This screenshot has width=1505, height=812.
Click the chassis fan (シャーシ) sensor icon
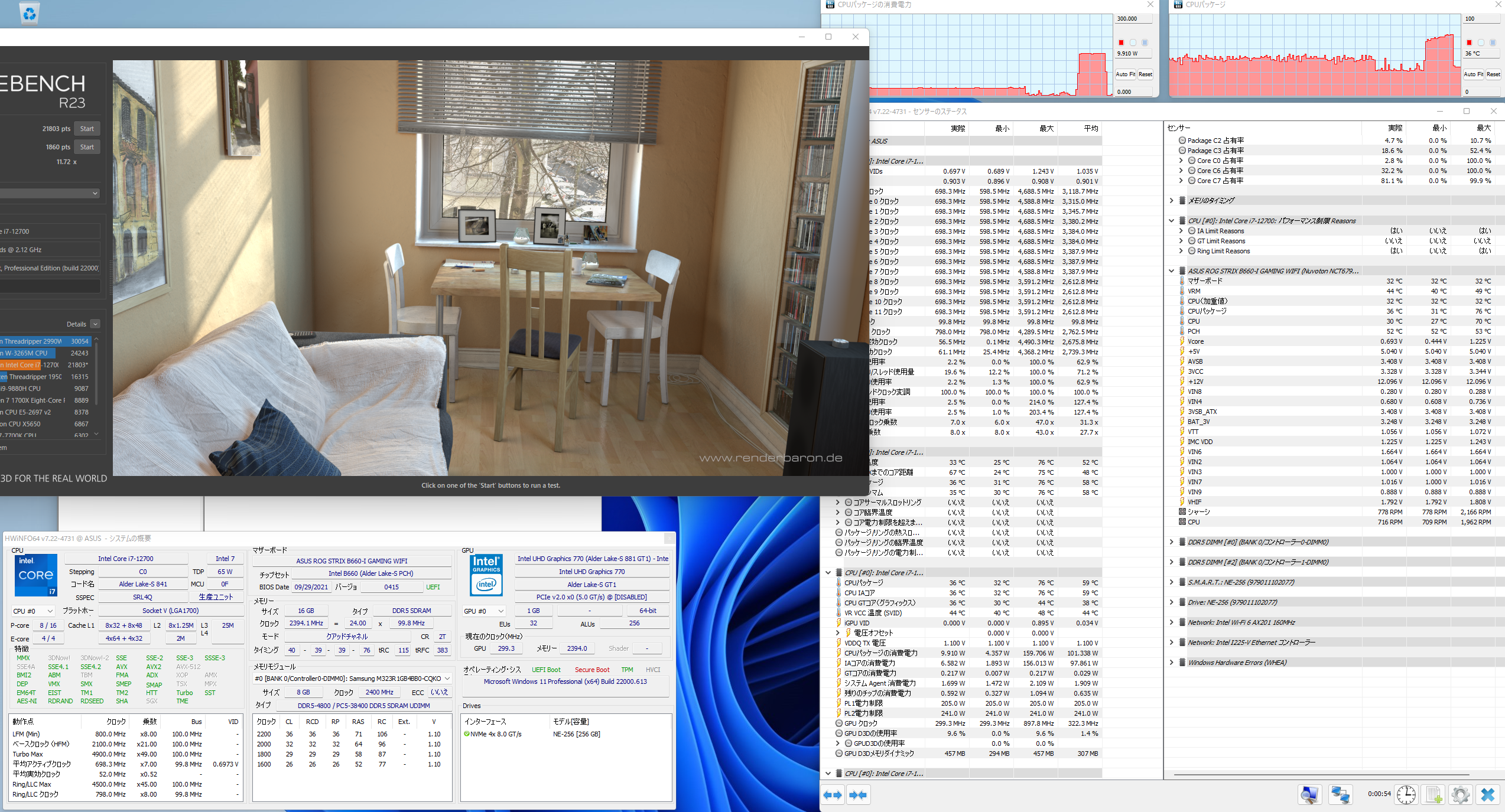[x=1182, y=512]
